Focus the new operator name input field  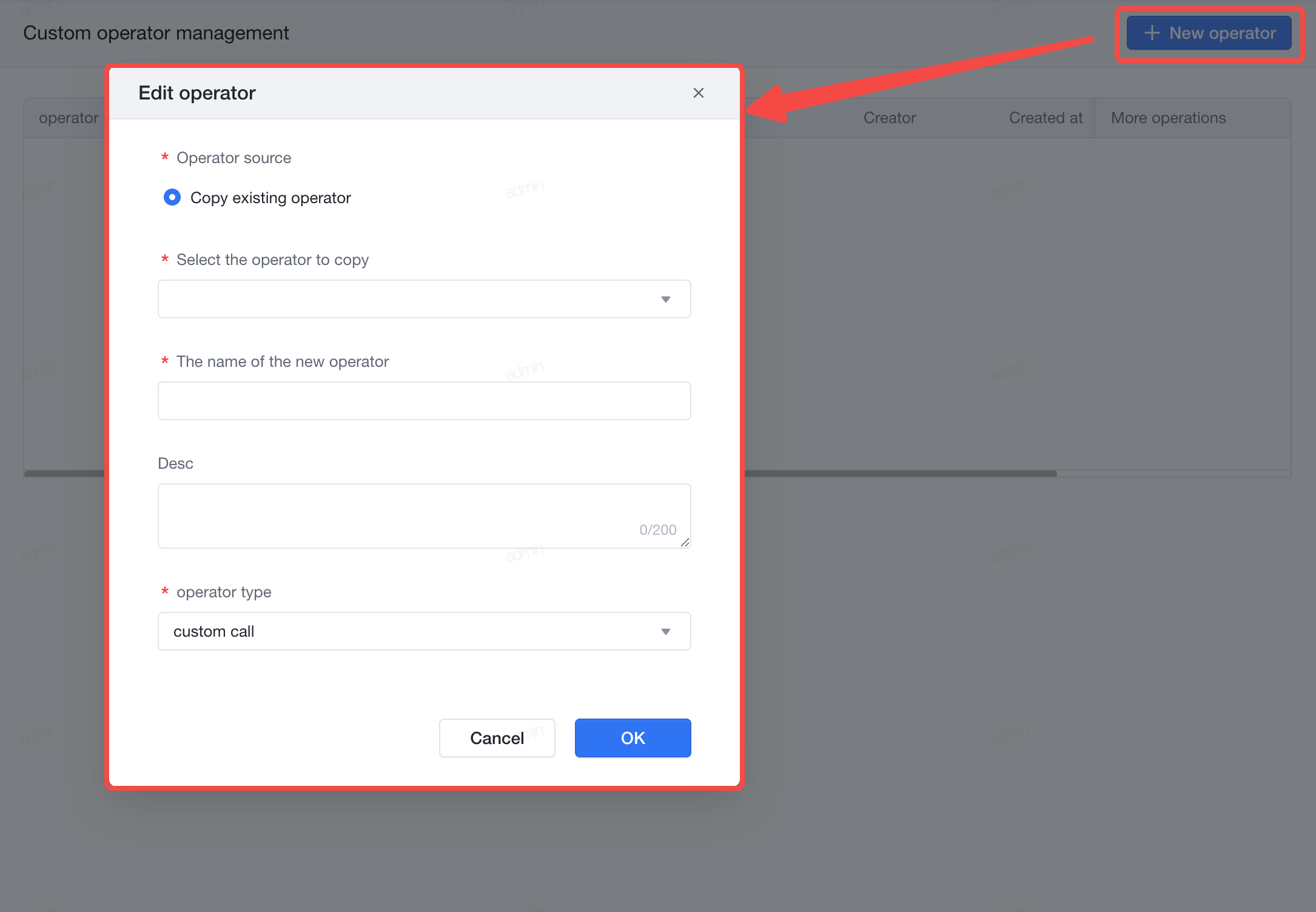424,401
